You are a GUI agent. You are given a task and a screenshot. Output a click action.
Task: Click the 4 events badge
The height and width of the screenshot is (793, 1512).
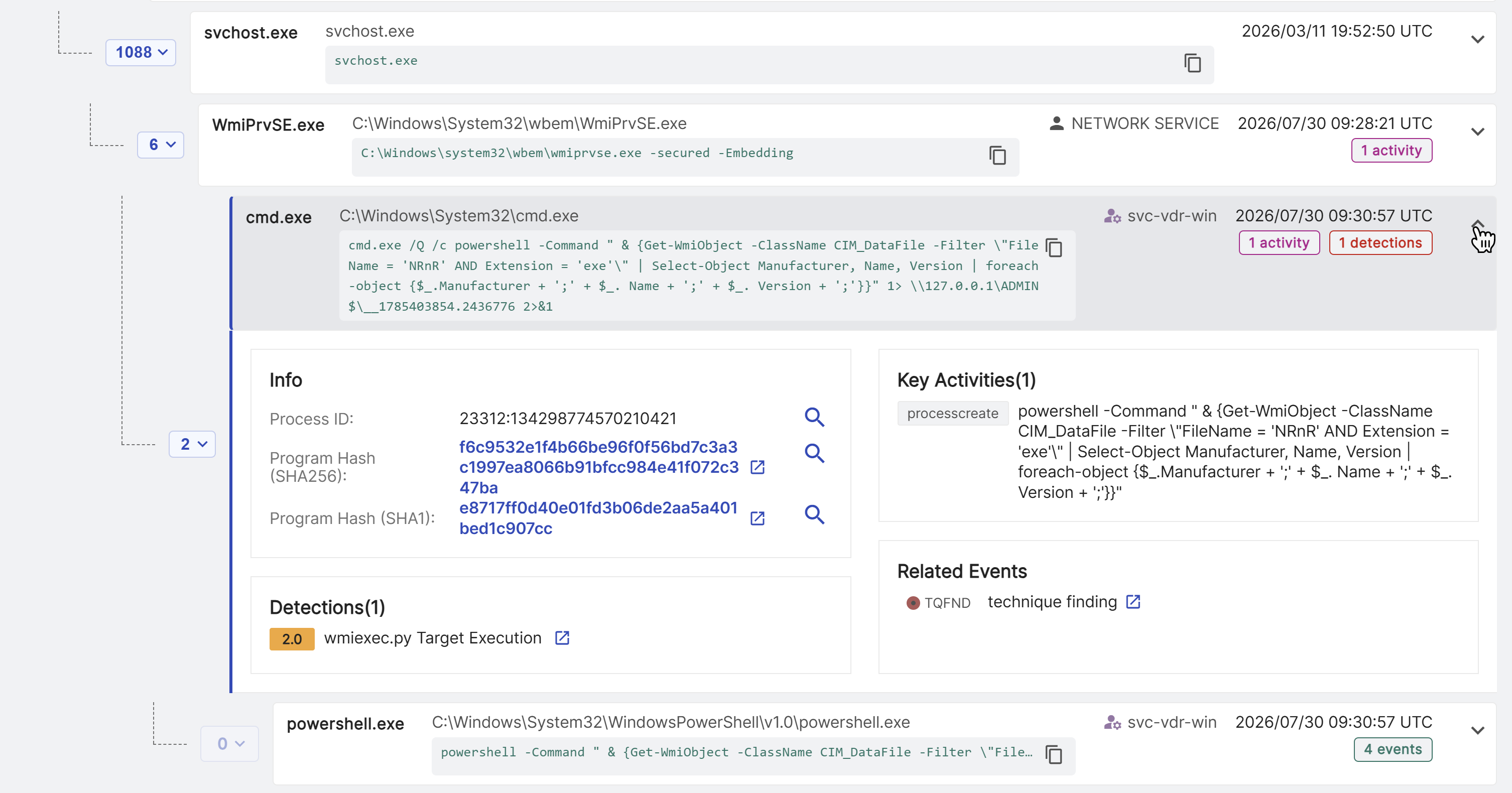(x=1393, y=749)
